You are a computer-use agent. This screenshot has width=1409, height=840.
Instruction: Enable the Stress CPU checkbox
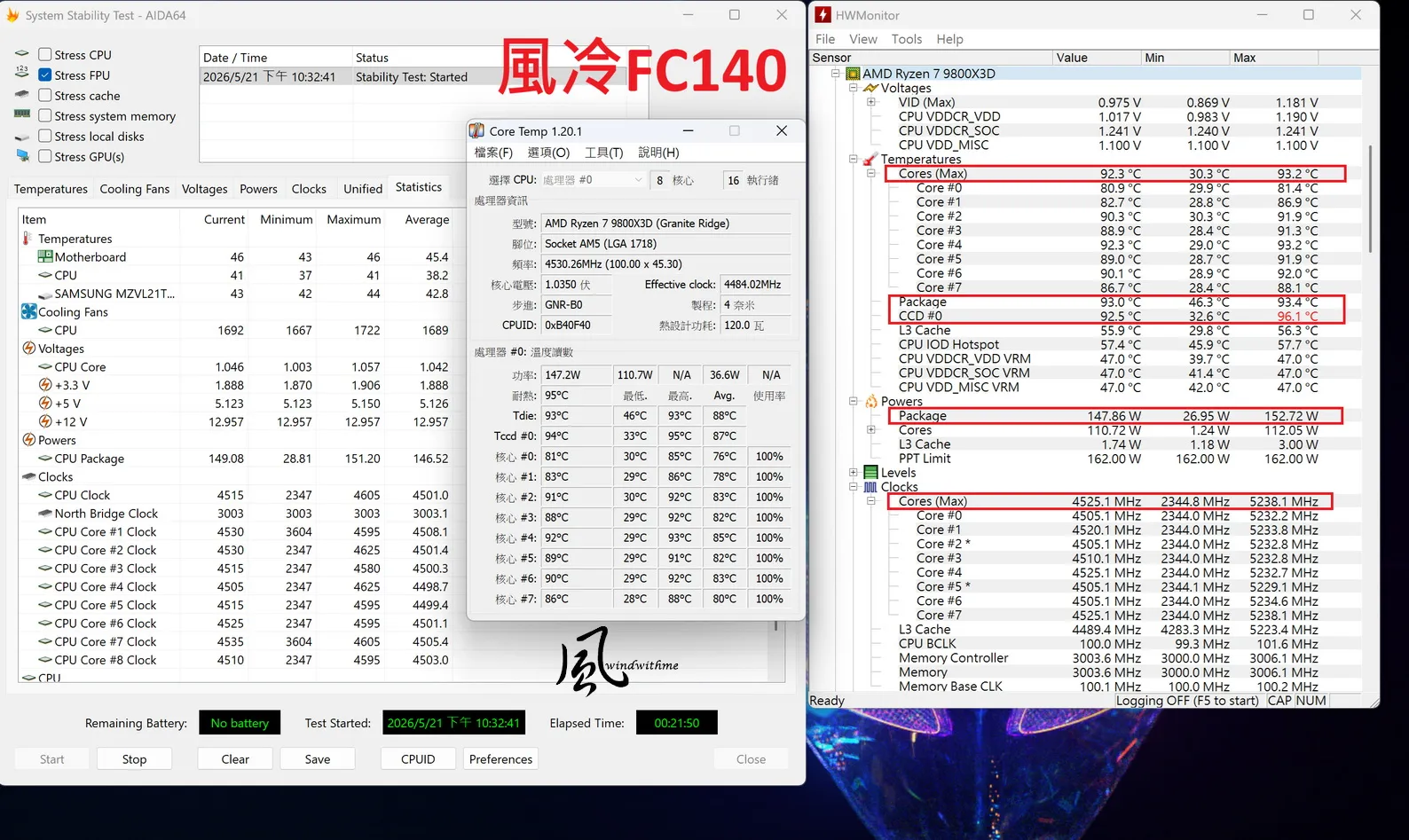pyautogui.click(x=45, y=55)
